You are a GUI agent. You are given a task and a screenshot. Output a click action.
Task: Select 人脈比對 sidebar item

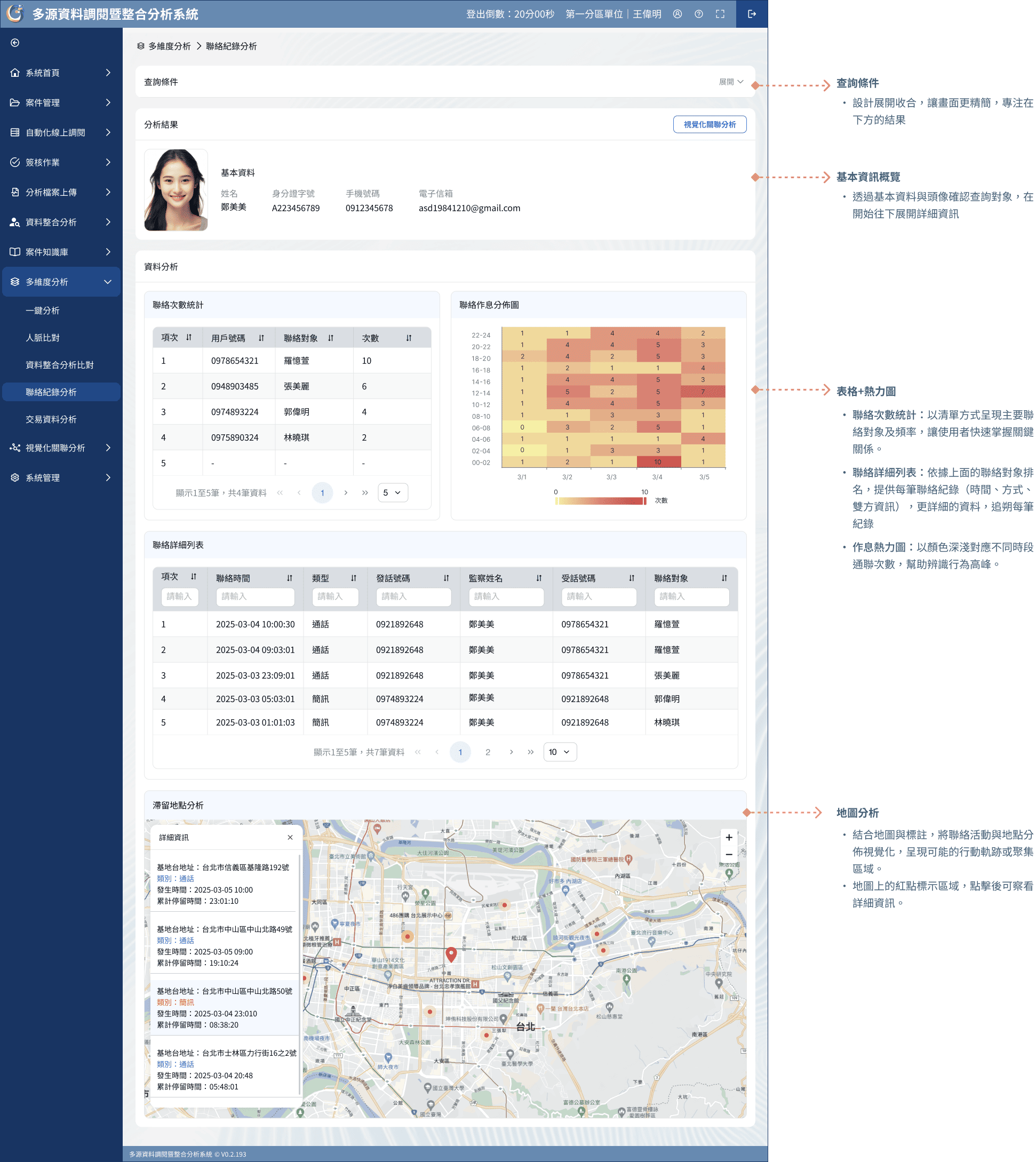pyautogui.click(x=43, y=338)
